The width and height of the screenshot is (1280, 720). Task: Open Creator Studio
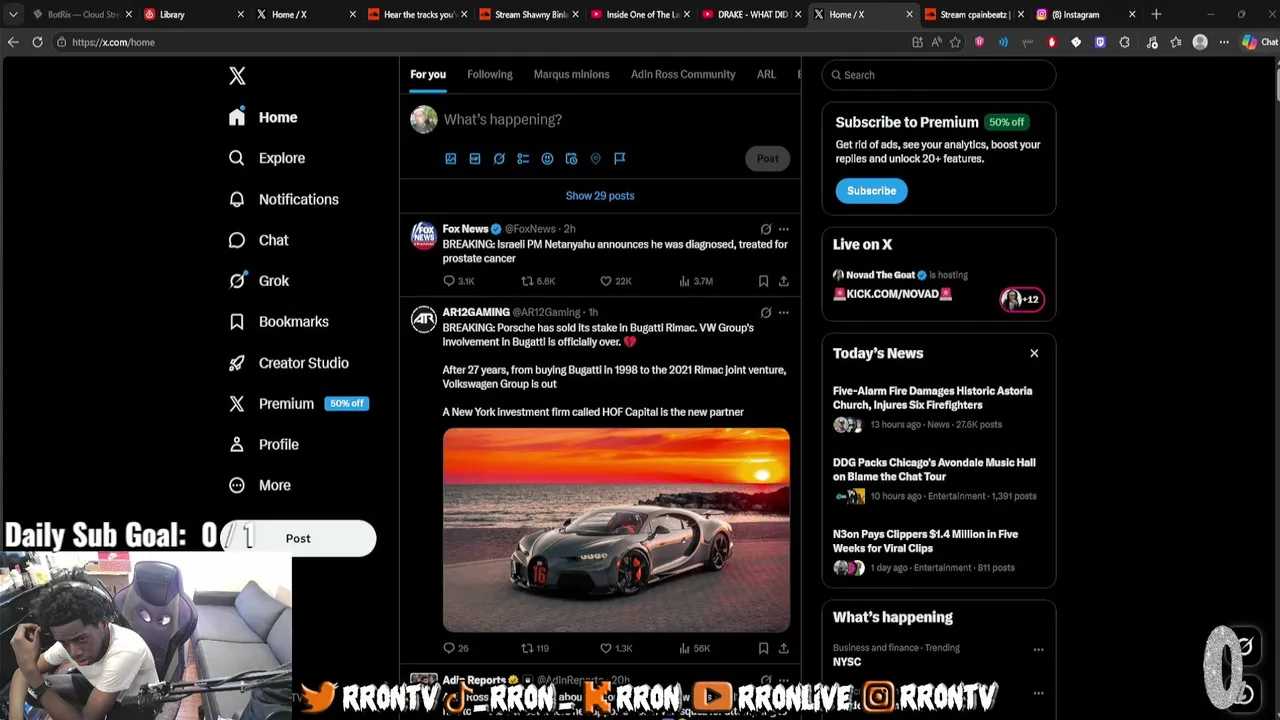(289, 363)
